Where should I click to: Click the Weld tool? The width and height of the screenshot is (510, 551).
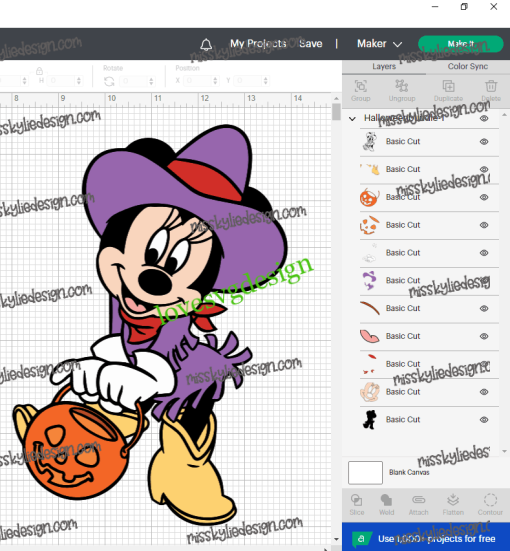[386, 500]
